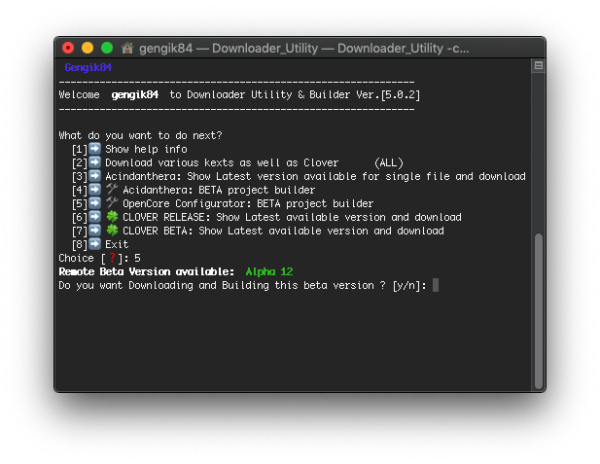
Task: Click the green zoom window button
Action: pyautogui.click(x=107, y=48)
